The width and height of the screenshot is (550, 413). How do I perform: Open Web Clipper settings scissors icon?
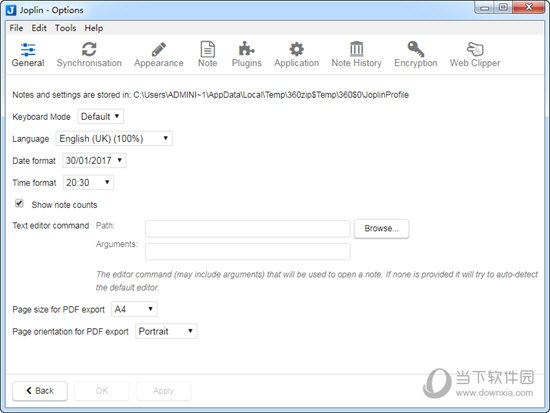(475, 49)
